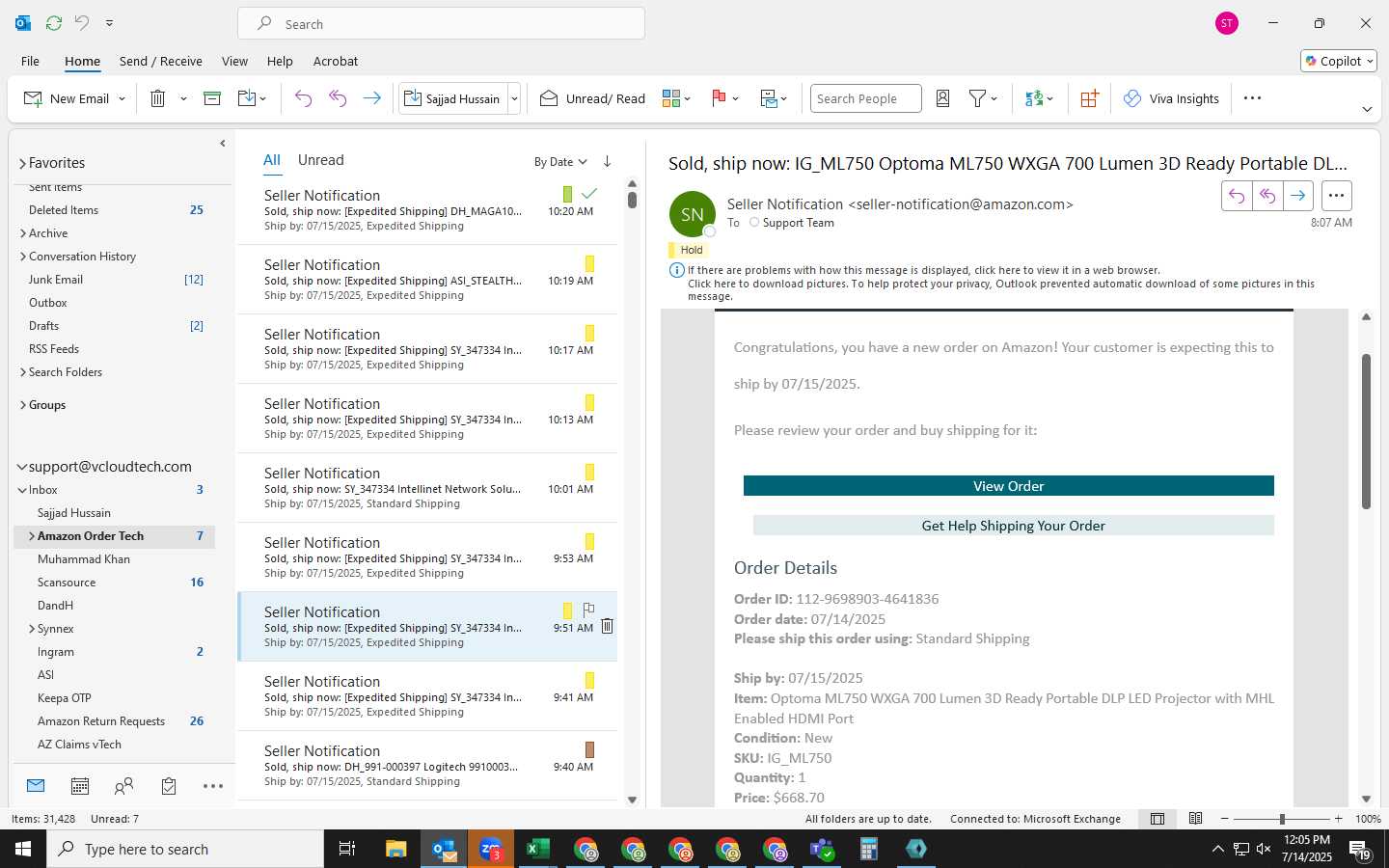Open the File menu
The image size is (1389, 868).
pyautogui.click(x=30, y=61)
